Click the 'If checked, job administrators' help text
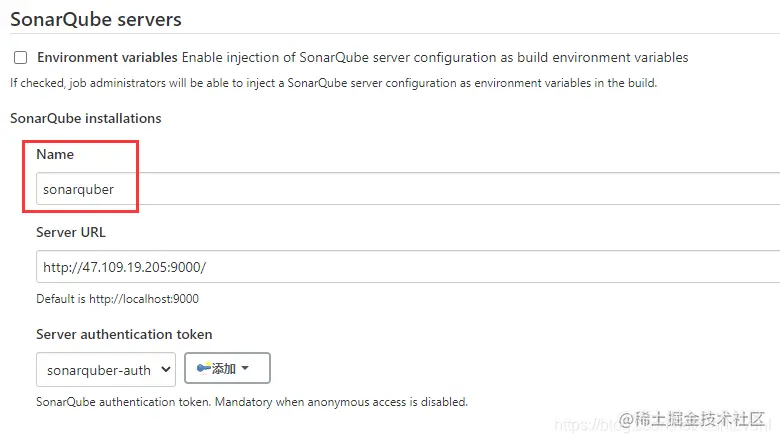The image size is (780, 443). pyautogui.click(x=333, y=83)
